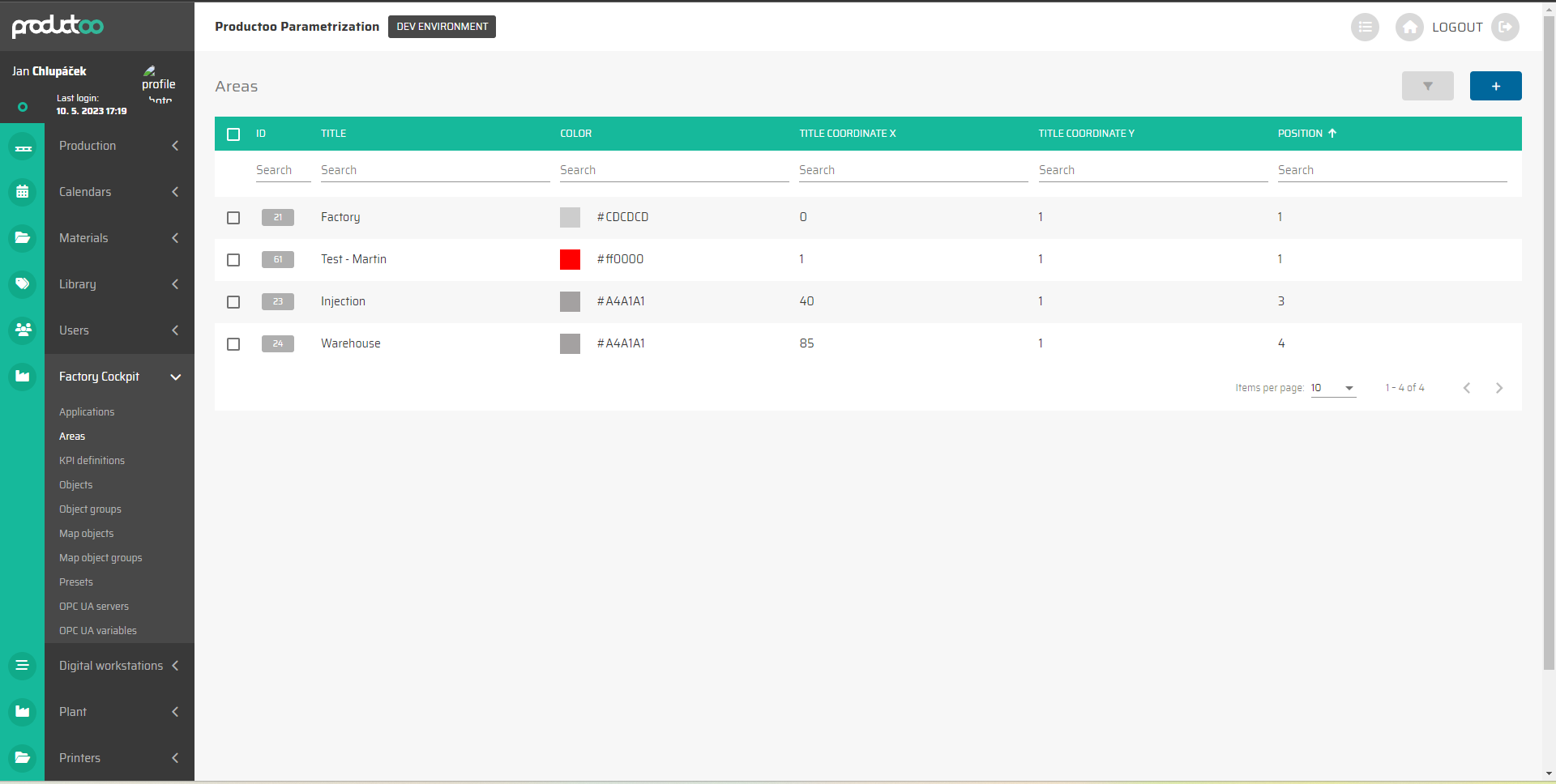This screenshot has height=784, width=1556.
Task: Click the Users group sidebar icon
Action: coord(23,330)
